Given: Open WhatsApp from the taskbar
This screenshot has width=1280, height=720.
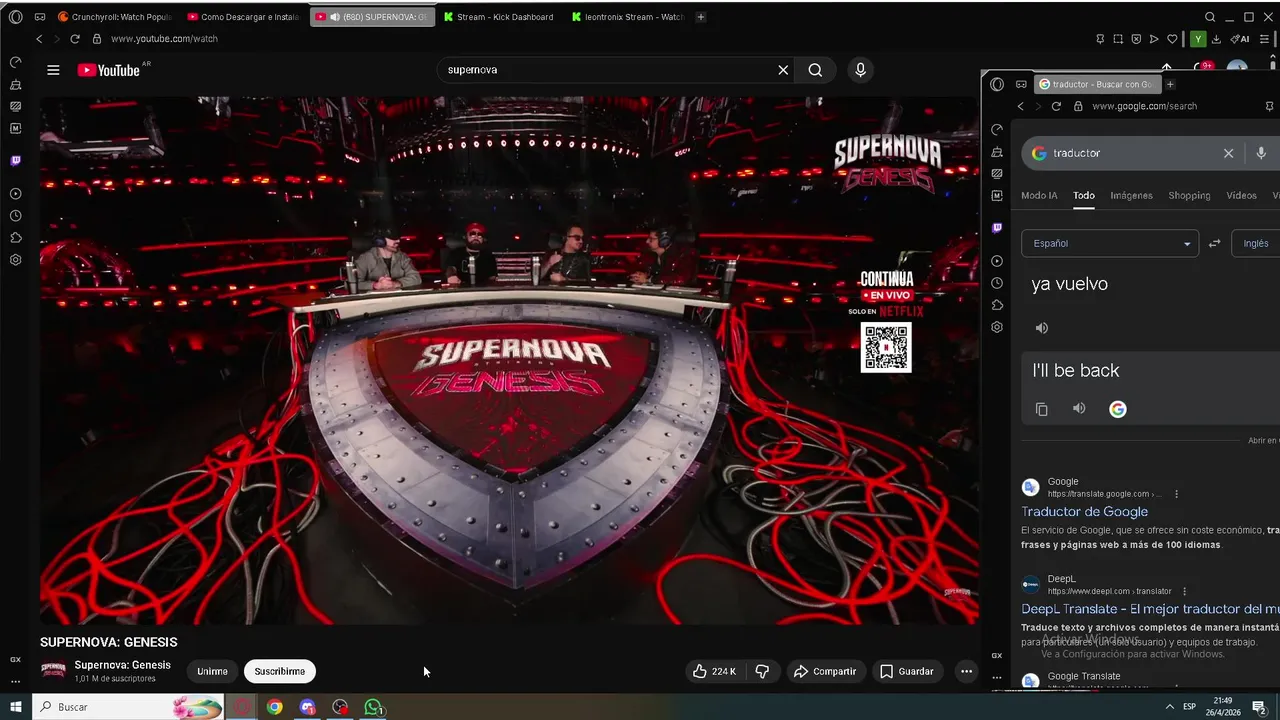Looking at the screenshot, I should 373,707.
